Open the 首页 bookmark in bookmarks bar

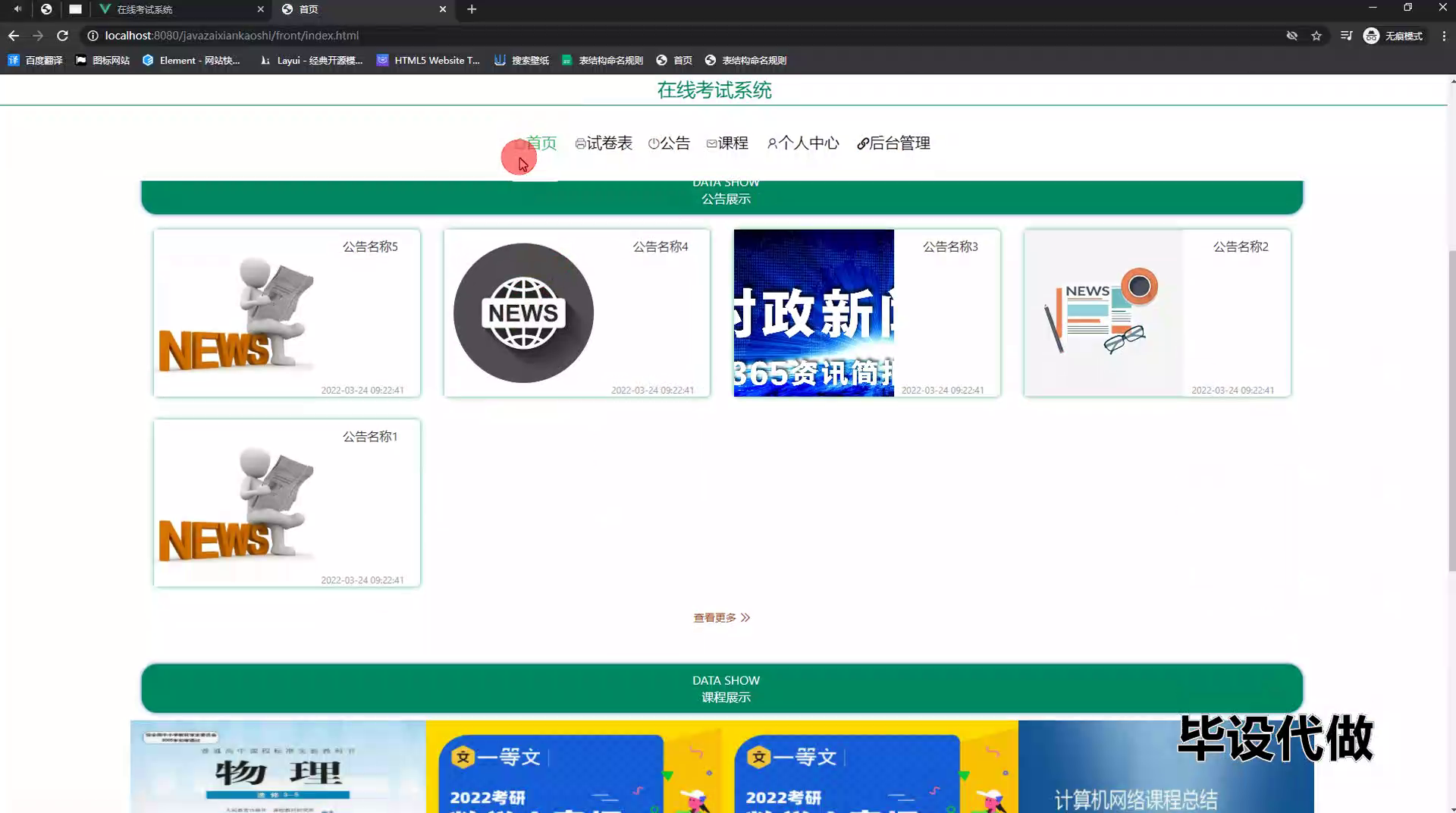674,61
